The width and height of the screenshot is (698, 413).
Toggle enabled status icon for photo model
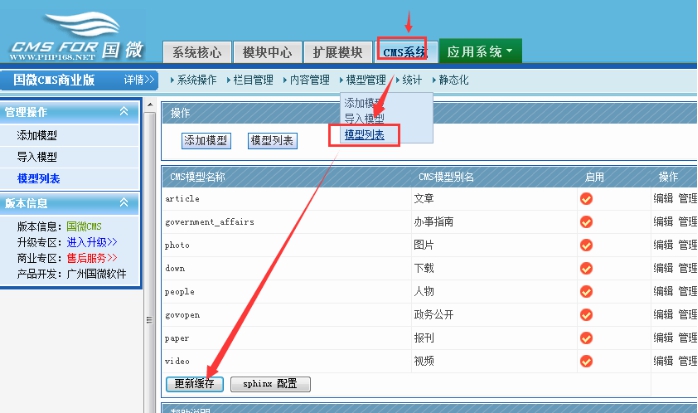(x=586, y=245)
